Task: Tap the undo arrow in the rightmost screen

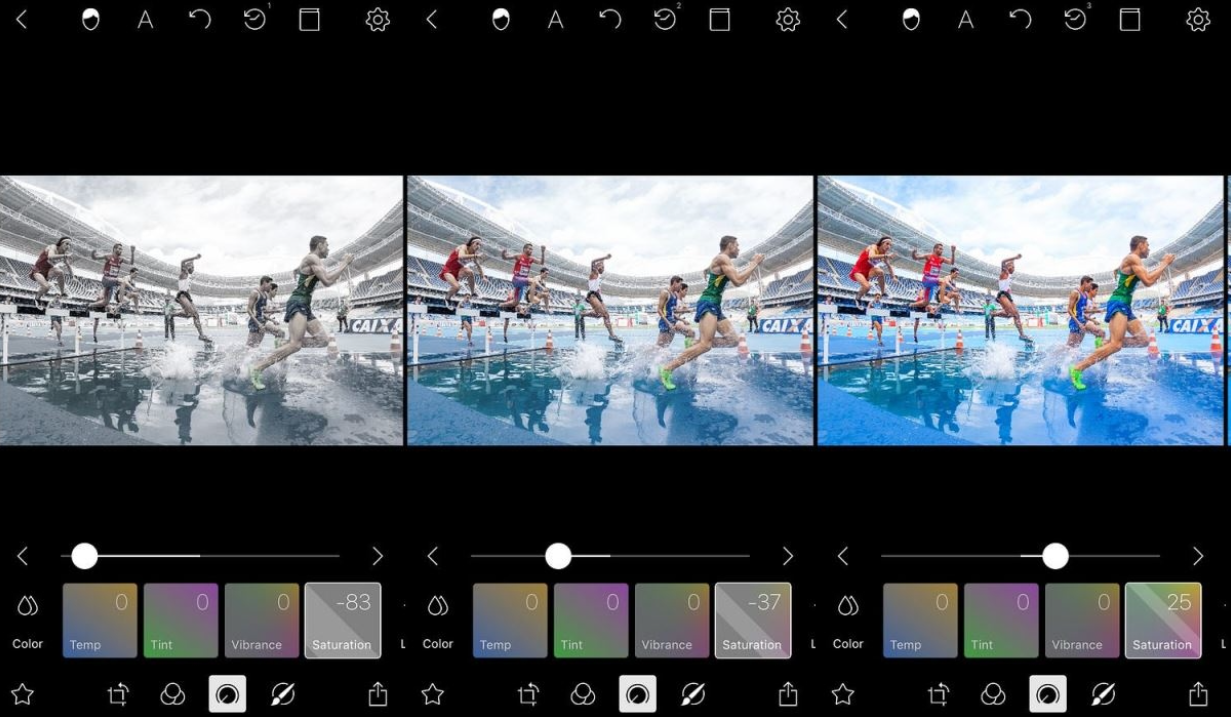Action: (x=1020, y=20)
